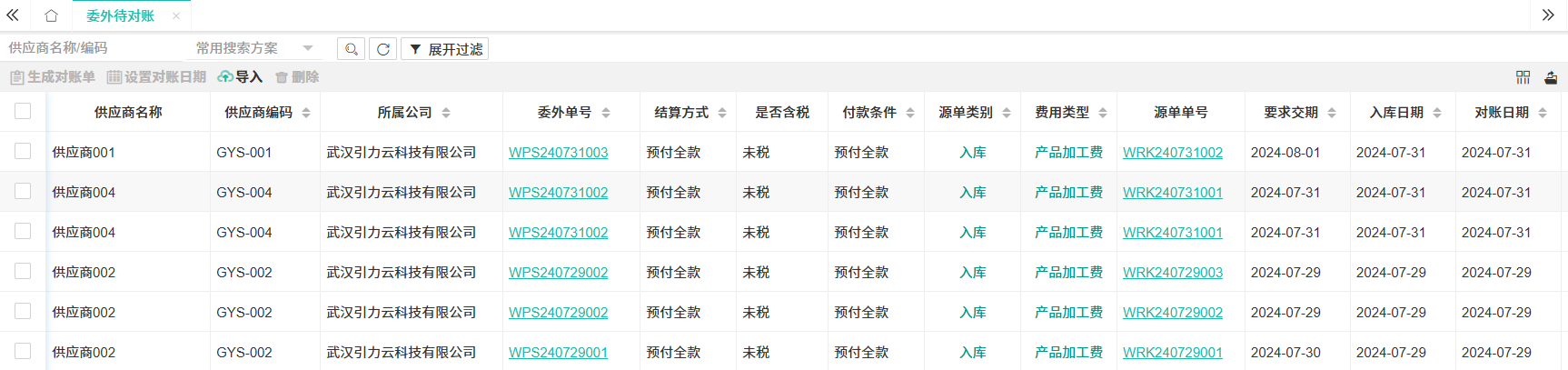Image resolution: width=1568 pixels, height=370 pixels.
Task: Go to the home page icon
Action: coord(51,15)
